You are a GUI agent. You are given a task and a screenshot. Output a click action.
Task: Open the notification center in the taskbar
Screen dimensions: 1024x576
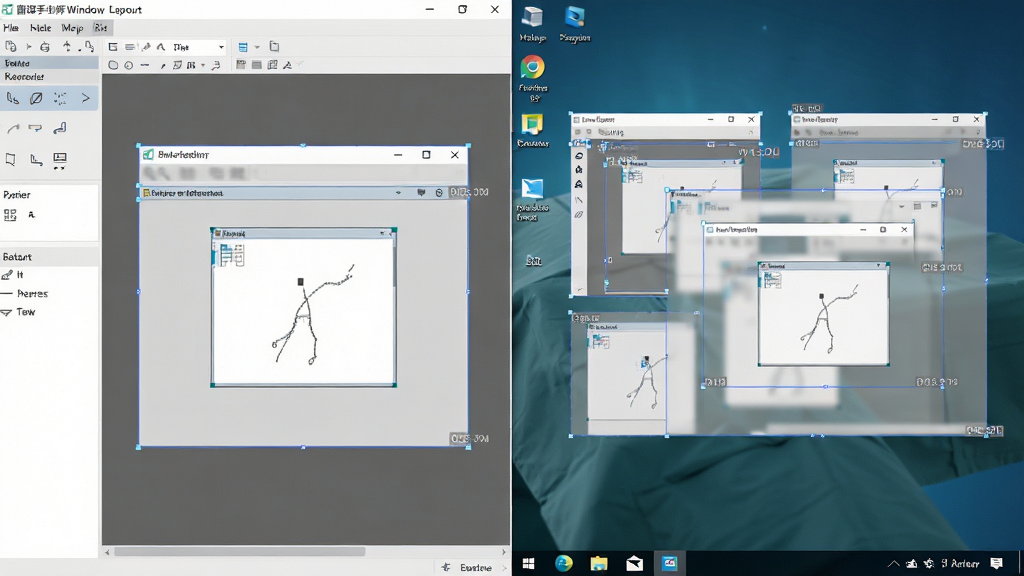[997, 563]
